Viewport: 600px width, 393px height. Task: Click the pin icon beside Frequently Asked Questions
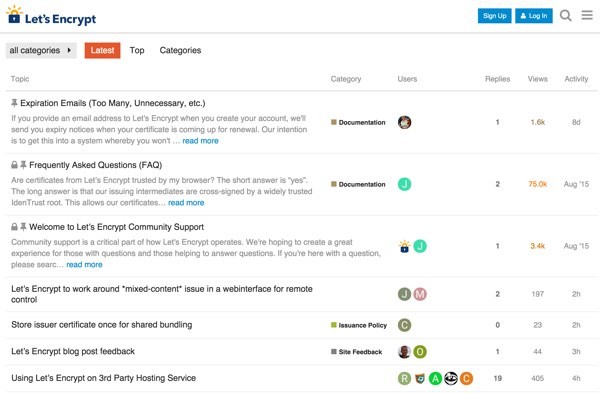click(23, 165)
